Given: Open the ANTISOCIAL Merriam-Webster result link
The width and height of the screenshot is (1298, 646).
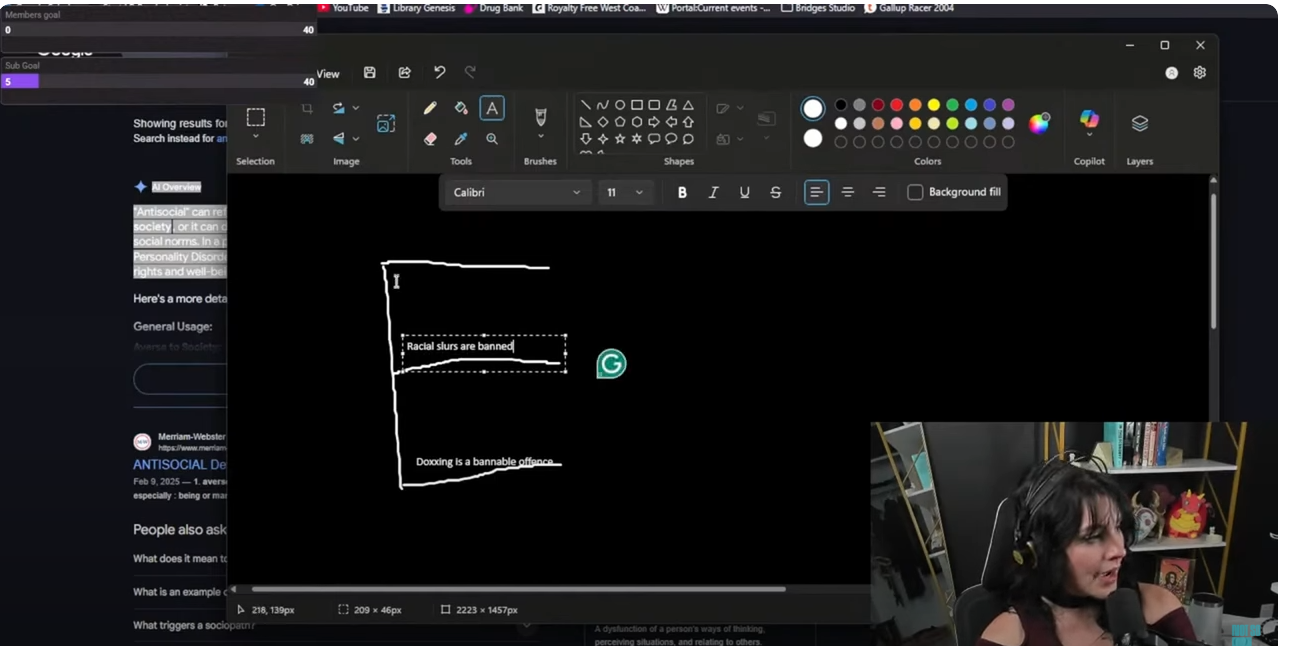Looking at the screenshot, I should click(180, 465).
